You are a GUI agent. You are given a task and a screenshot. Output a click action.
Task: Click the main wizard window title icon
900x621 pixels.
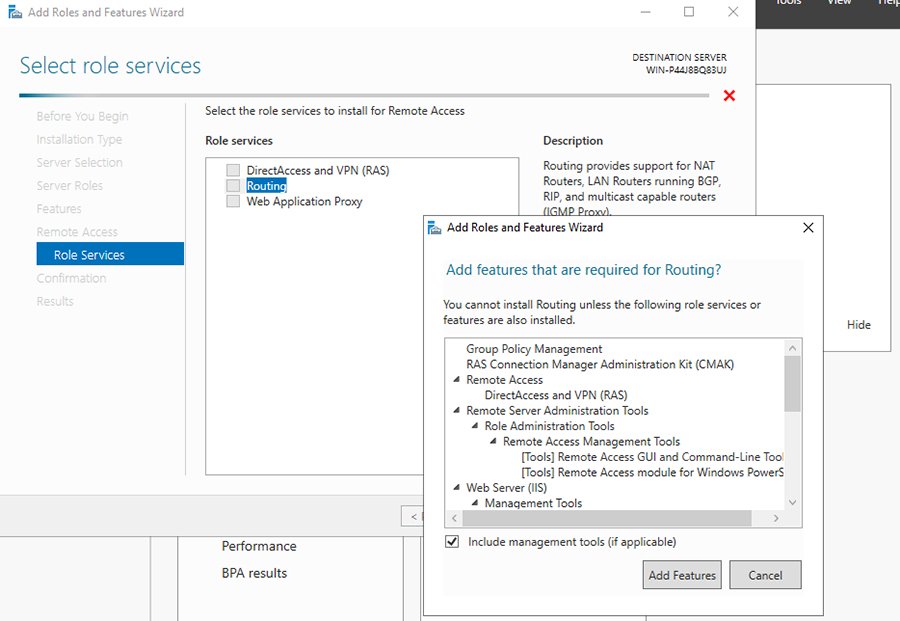pos(13,13)
